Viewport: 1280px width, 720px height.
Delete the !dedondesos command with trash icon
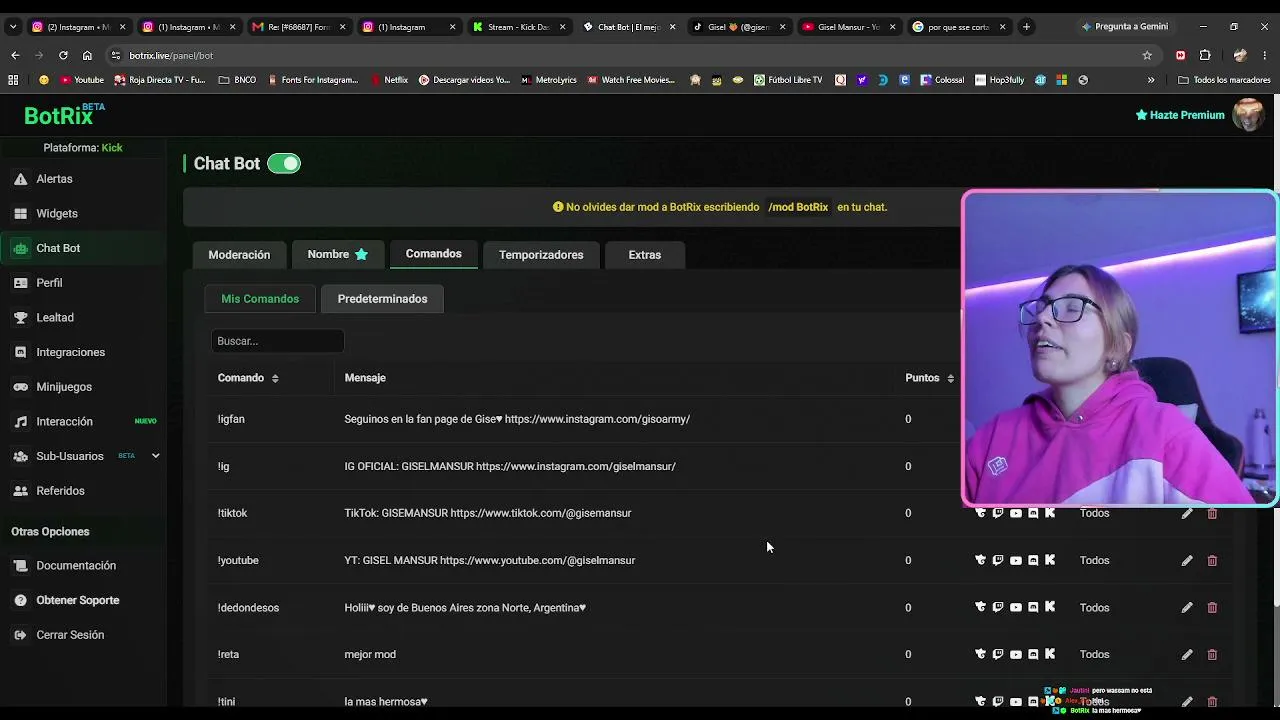click(1212, 608)
